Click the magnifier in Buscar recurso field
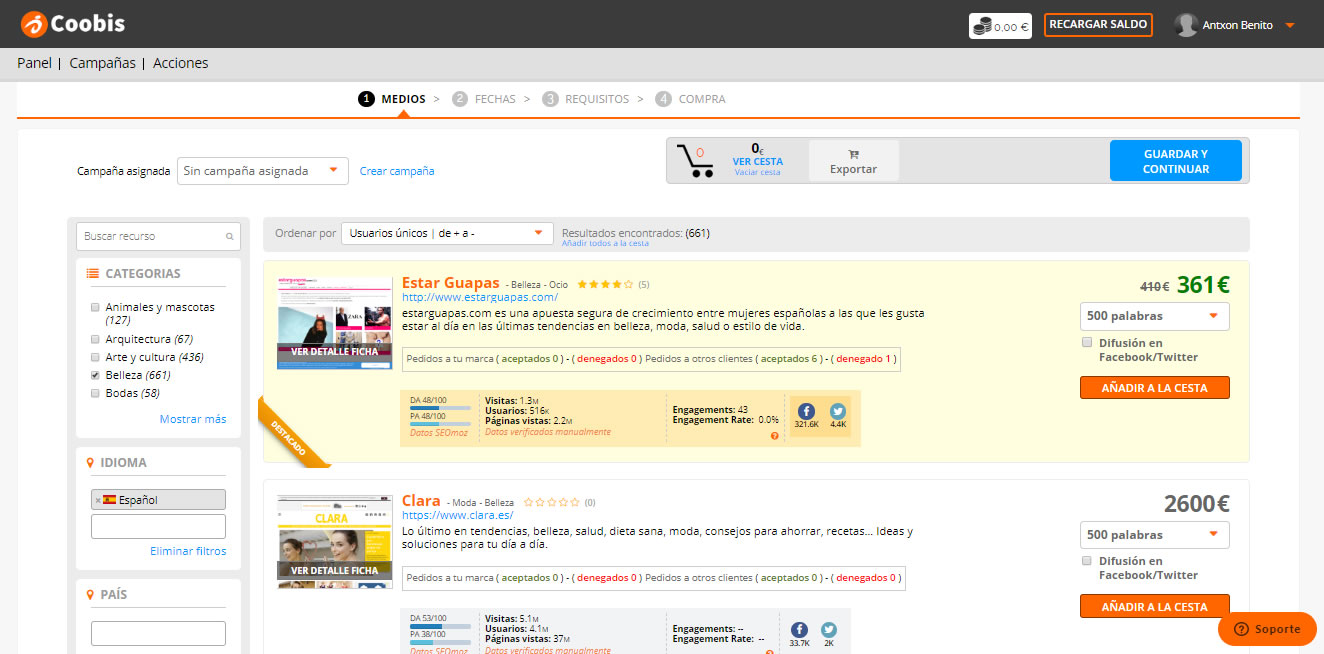This screenshot has width=1324, height=654. click(232, 236)
